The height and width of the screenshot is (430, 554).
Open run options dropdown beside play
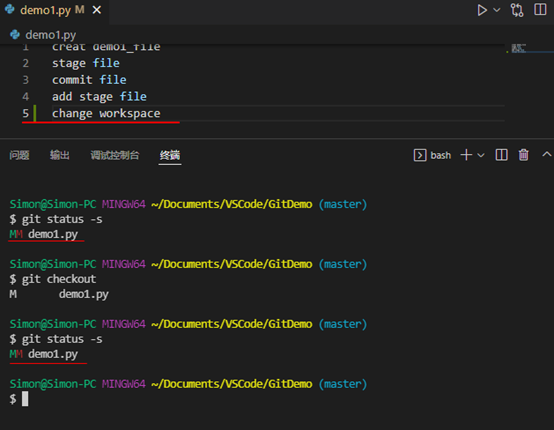point(497,10)
